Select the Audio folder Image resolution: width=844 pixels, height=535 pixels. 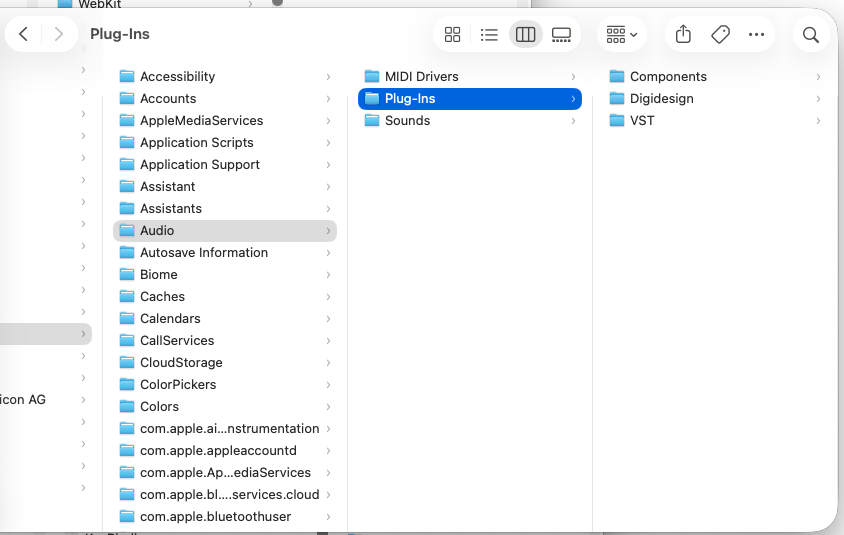point(224,231)
